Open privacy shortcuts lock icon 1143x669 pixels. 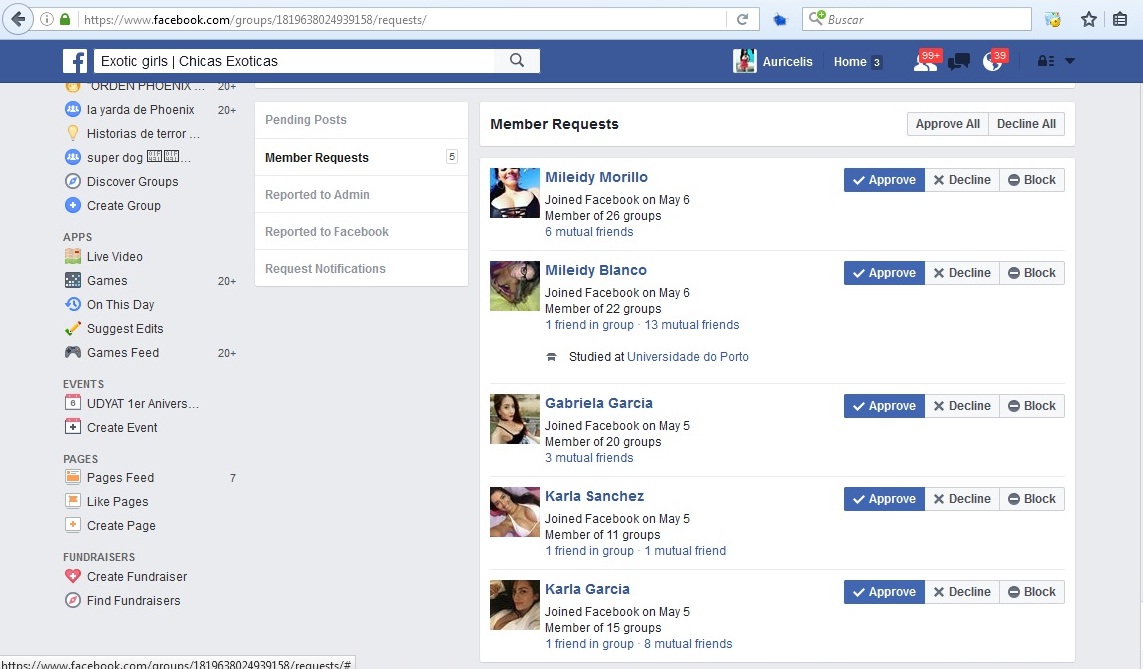pyautogui.click(x=1046, y=61)
